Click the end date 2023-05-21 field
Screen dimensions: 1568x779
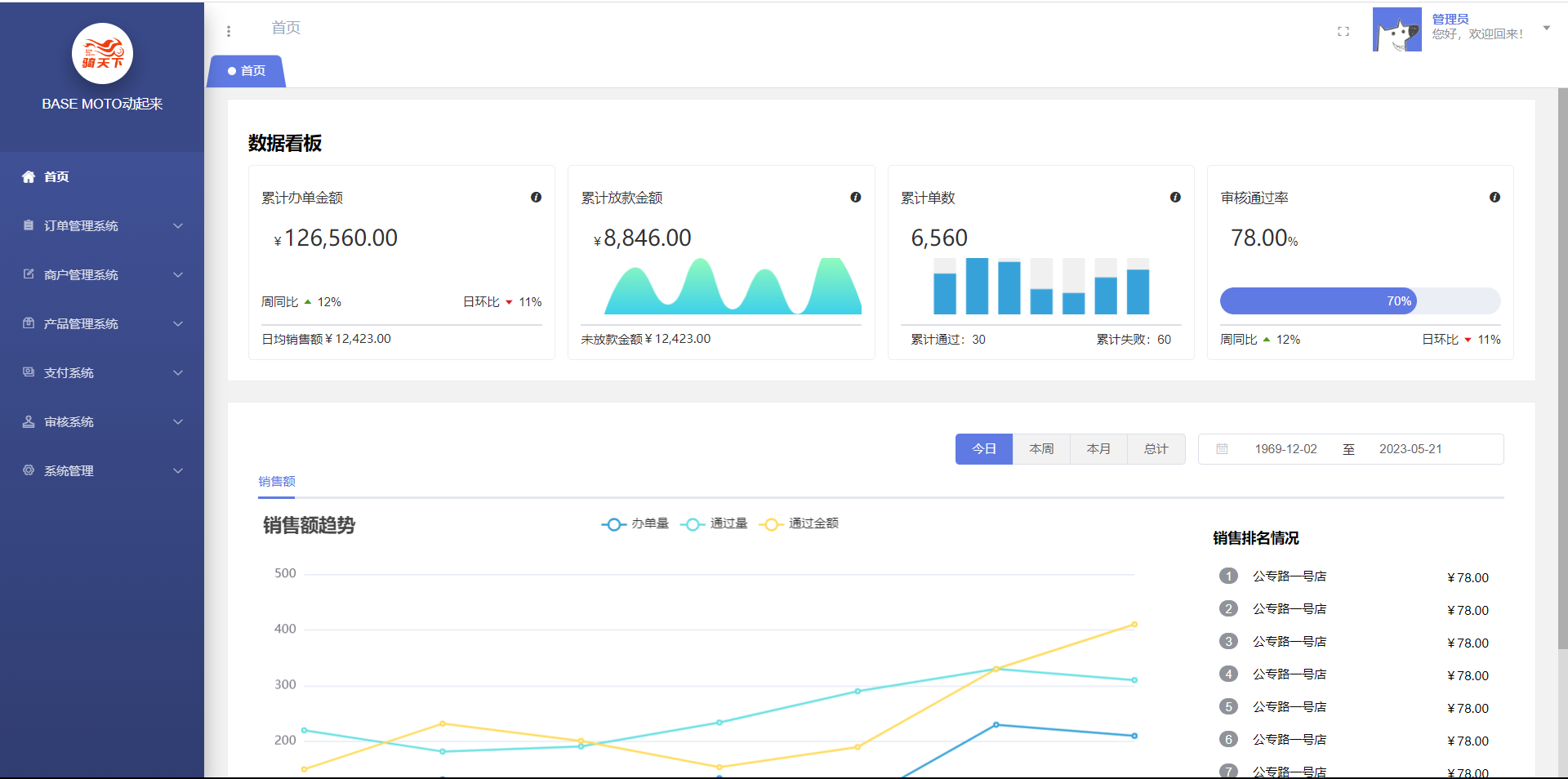[x=1410, y=449]
